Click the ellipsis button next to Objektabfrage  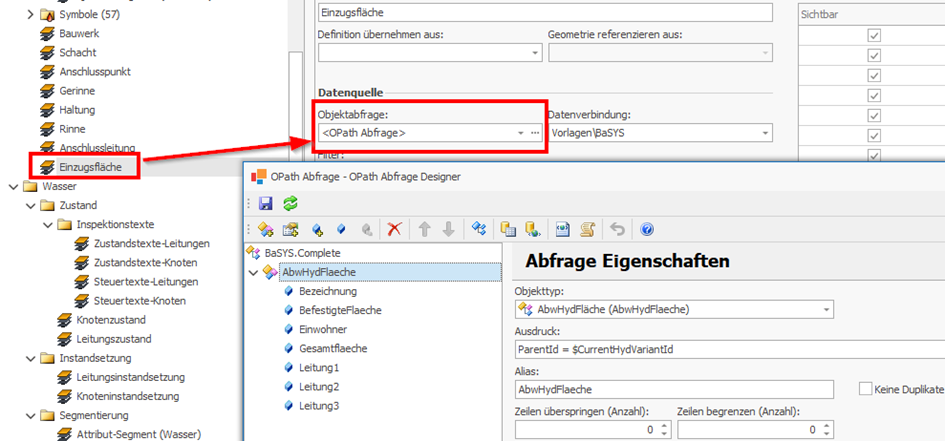pos(535,133)
